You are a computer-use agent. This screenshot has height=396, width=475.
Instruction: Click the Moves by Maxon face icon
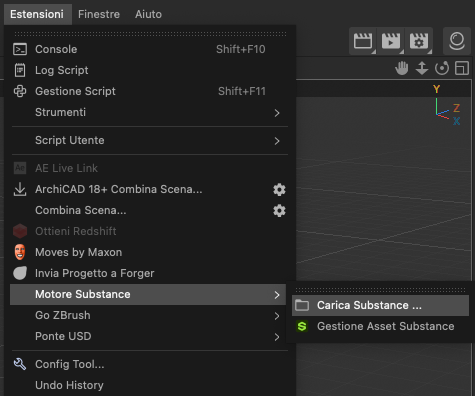[x=20, y=252]
